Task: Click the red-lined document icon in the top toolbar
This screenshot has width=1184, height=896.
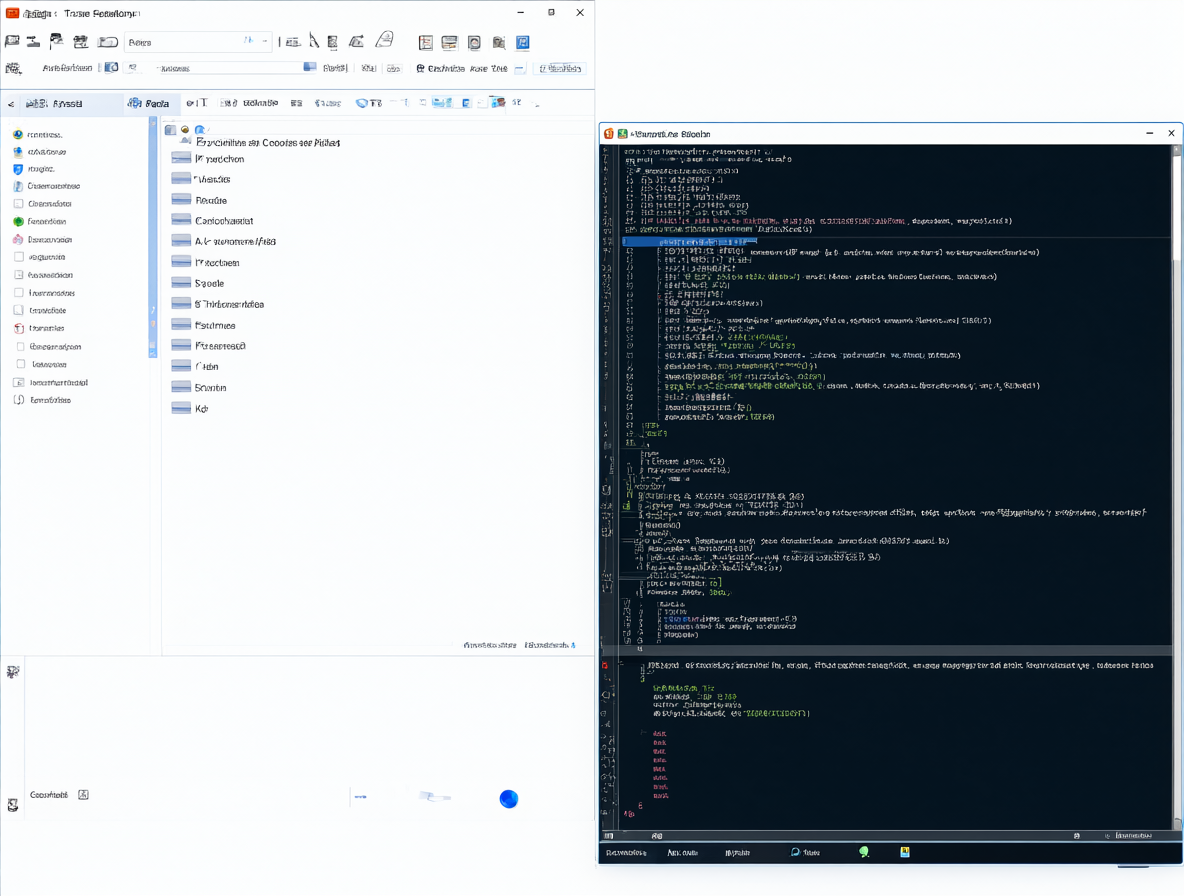Action: pos(426,43)
